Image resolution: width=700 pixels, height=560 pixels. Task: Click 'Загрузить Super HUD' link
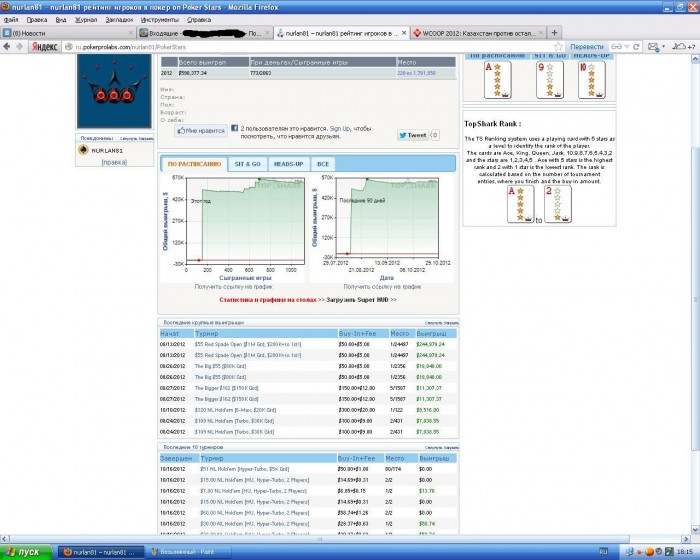click(358, 300)
